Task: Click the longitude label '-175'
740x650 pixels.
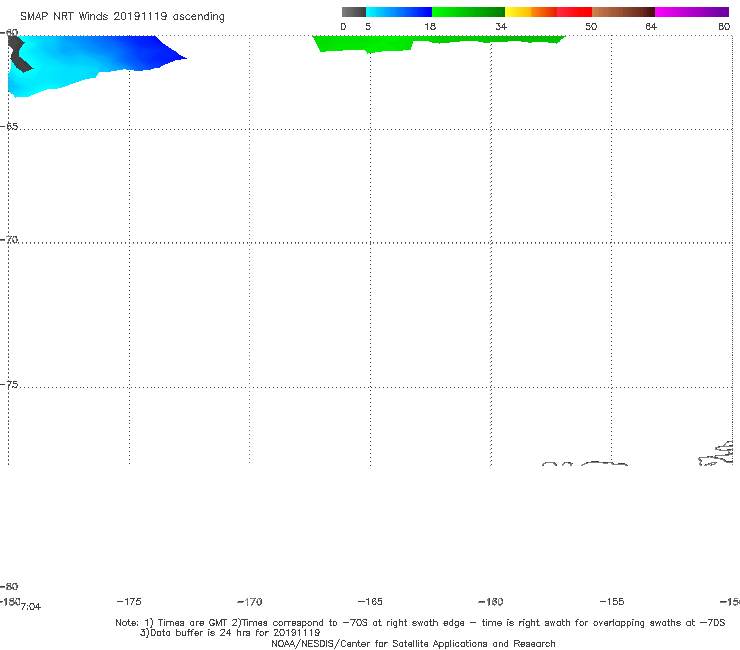Action: [129, 601]
